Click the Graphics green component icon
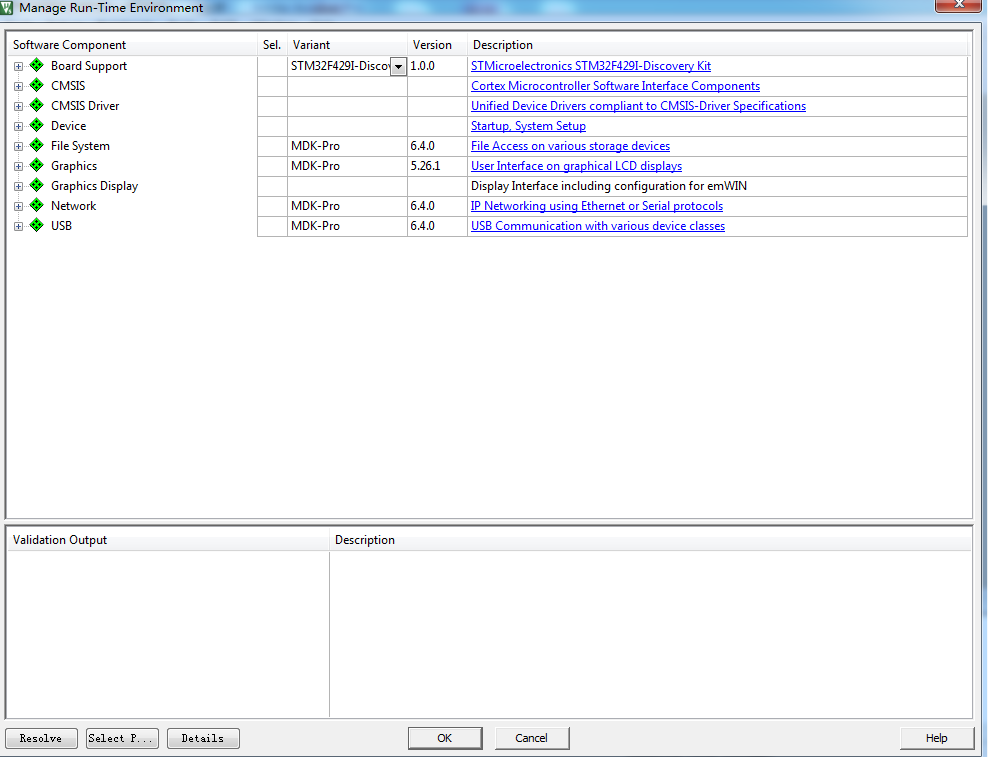The height and width of the screenshot is (757, 988). click(x=37, y=165)
